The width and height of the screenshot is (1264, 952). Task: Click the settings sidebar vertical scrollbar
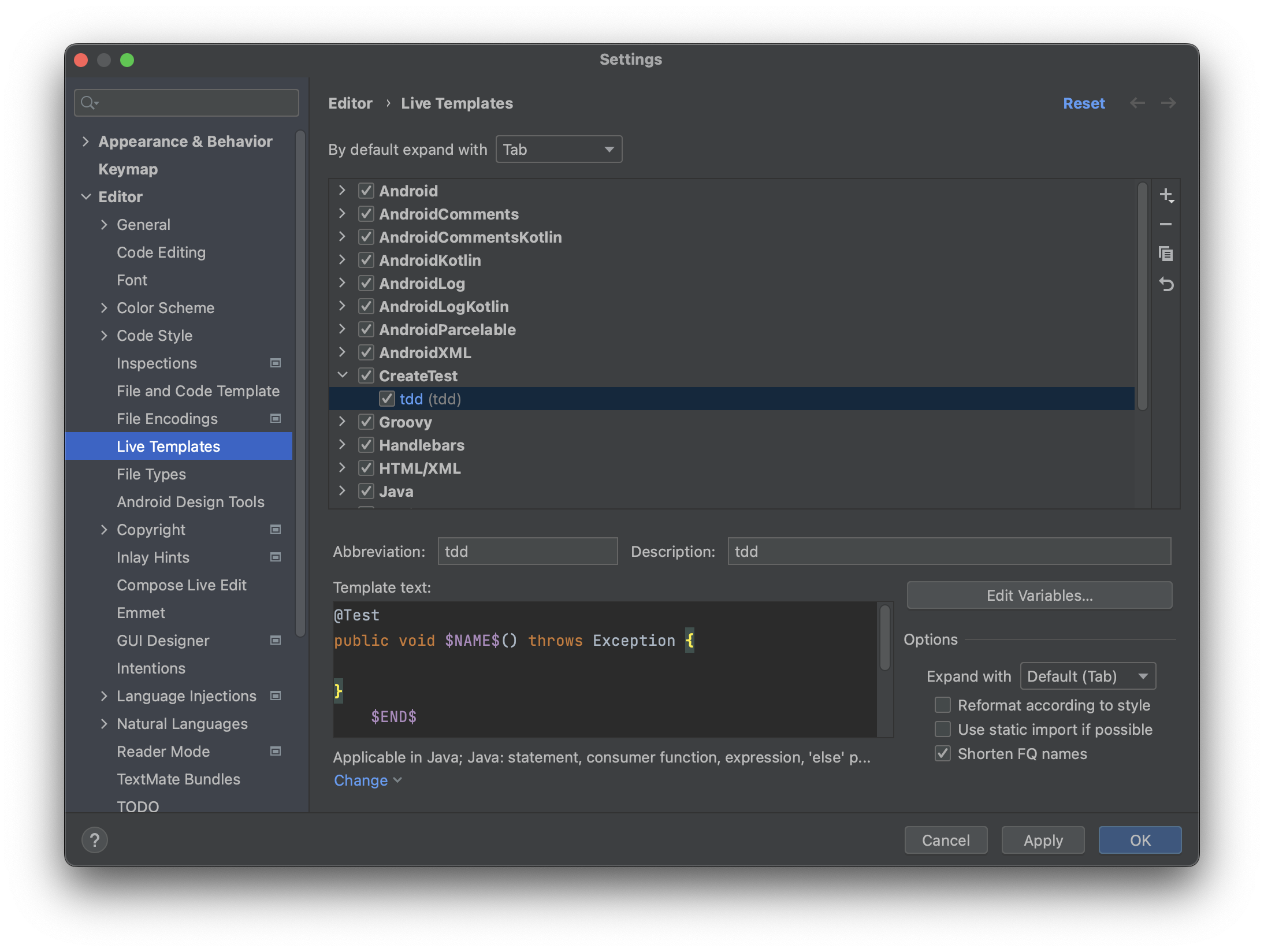click(300, 384)
